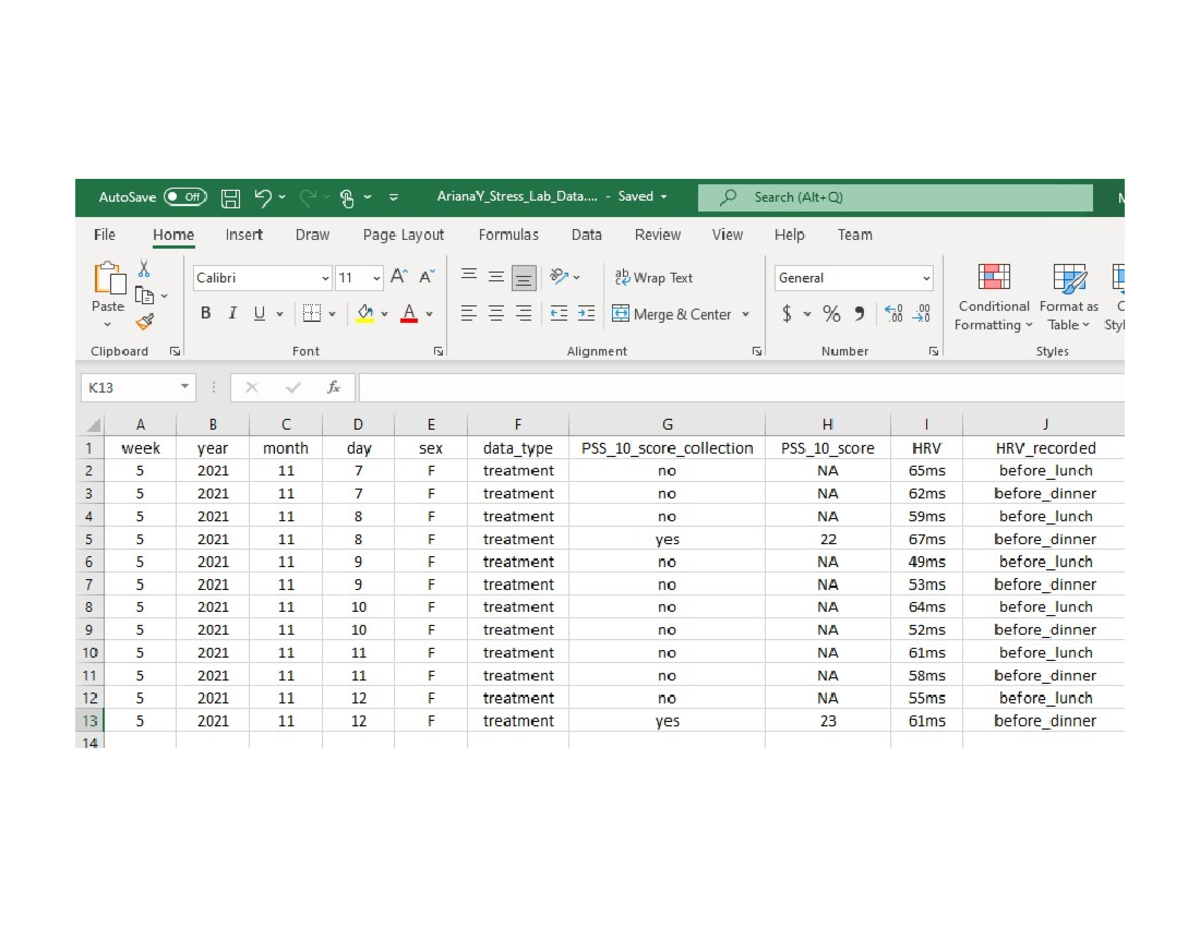Open the Calibri font name dropdown

(326, 278)
